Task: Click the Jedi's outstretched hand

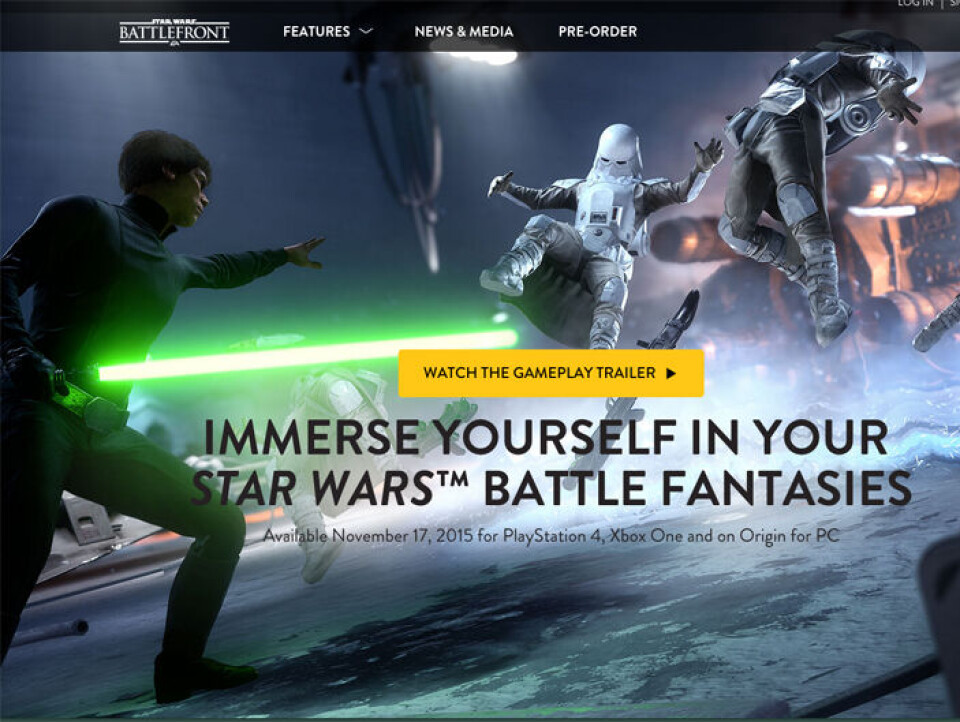Action: point(304,252)
